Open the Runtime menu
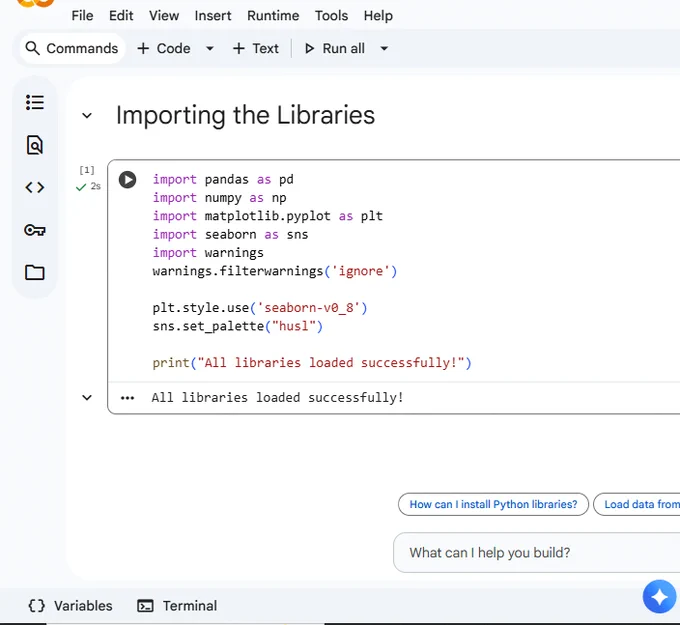The height and width of the screenshot is (625, 680). [x=273, y=16]
